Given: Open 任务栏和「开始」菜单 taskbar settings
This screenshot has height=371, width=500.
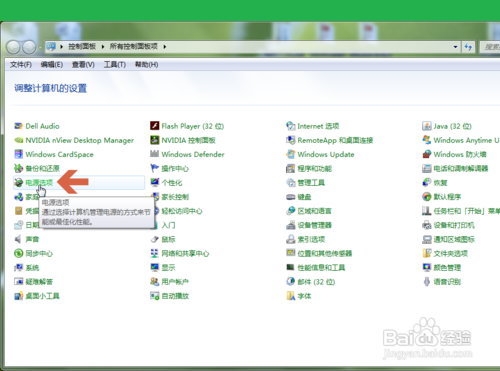Looking at the screenshot, I should click(466, 211).
